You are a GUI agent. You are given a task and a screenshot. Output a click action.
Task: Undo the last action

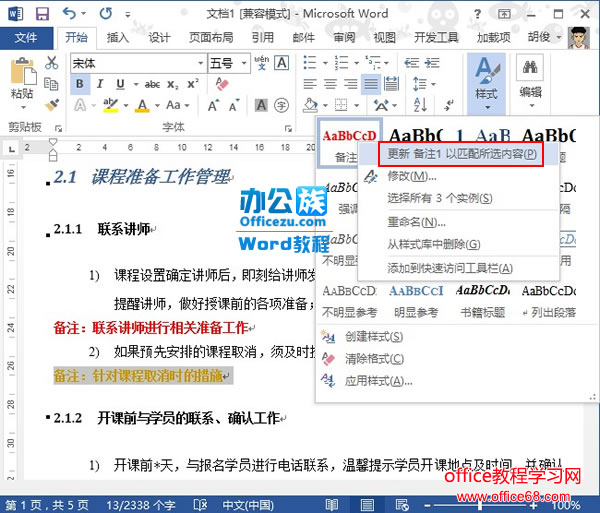69,14
